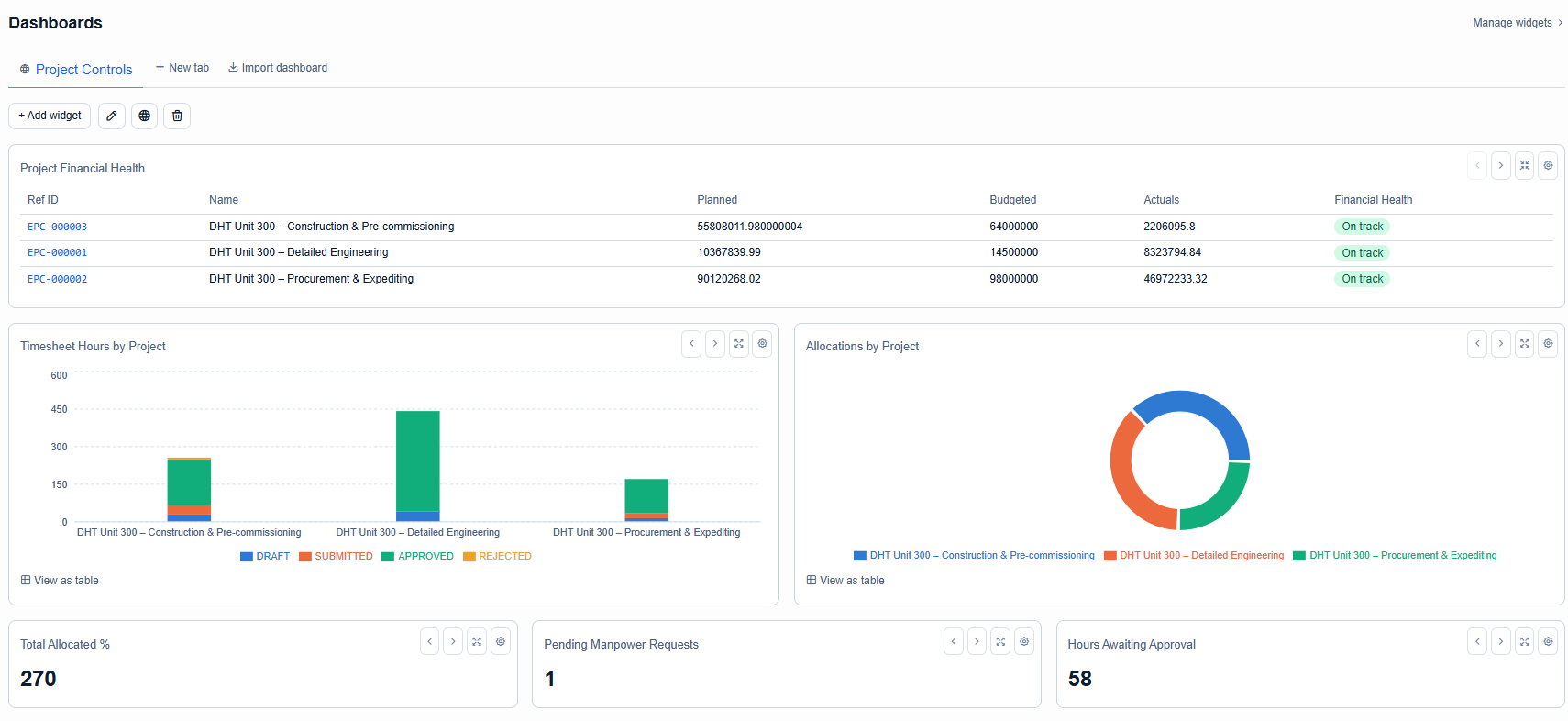The width and height of the screenshot is (1568, 721).
Task: Toggle DRAFT legend in timesheet chart
Action: [x=265, y=557]
